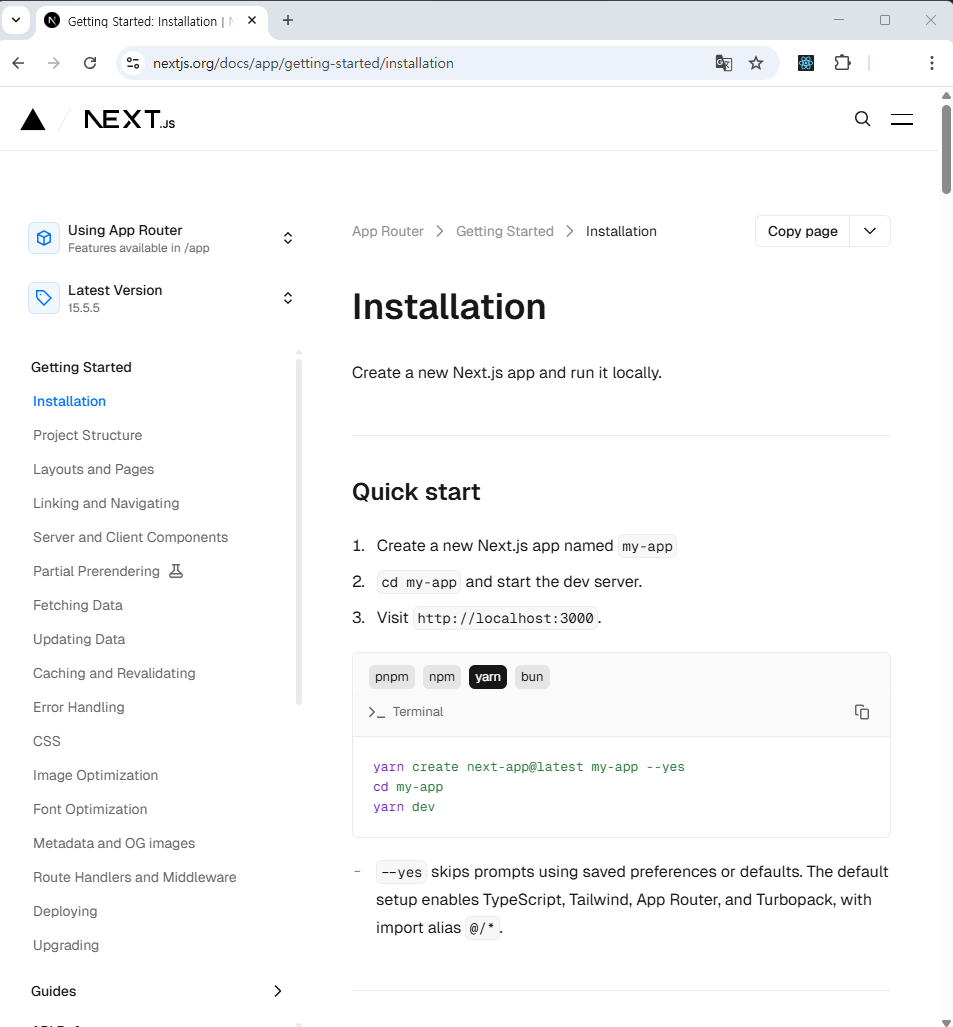Open the Upgrading page
Image resolution: width=953 pixels, height=1027 pixels.
tap(66, 946)
